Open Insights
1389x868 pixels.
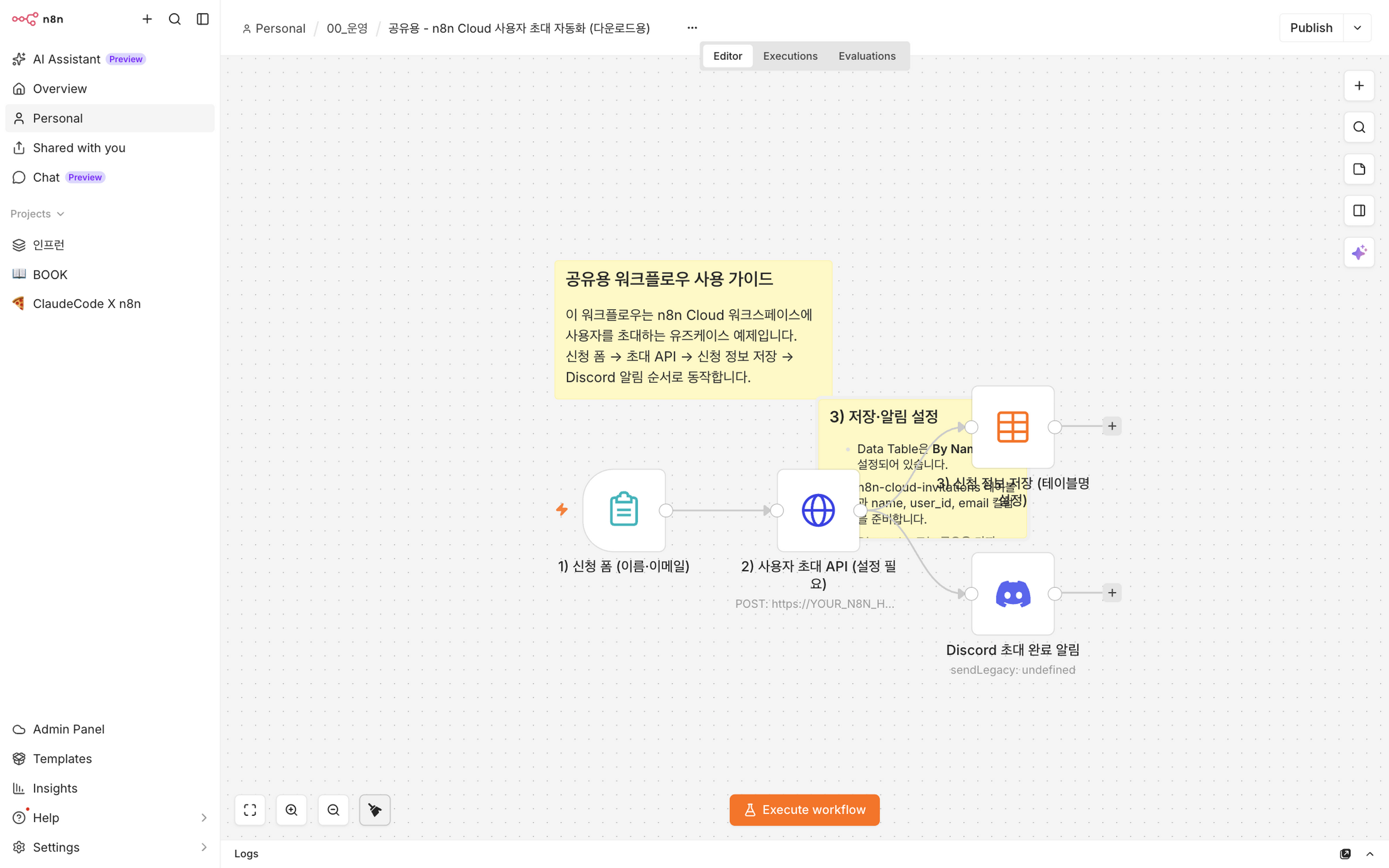click(x=109, y=788)
